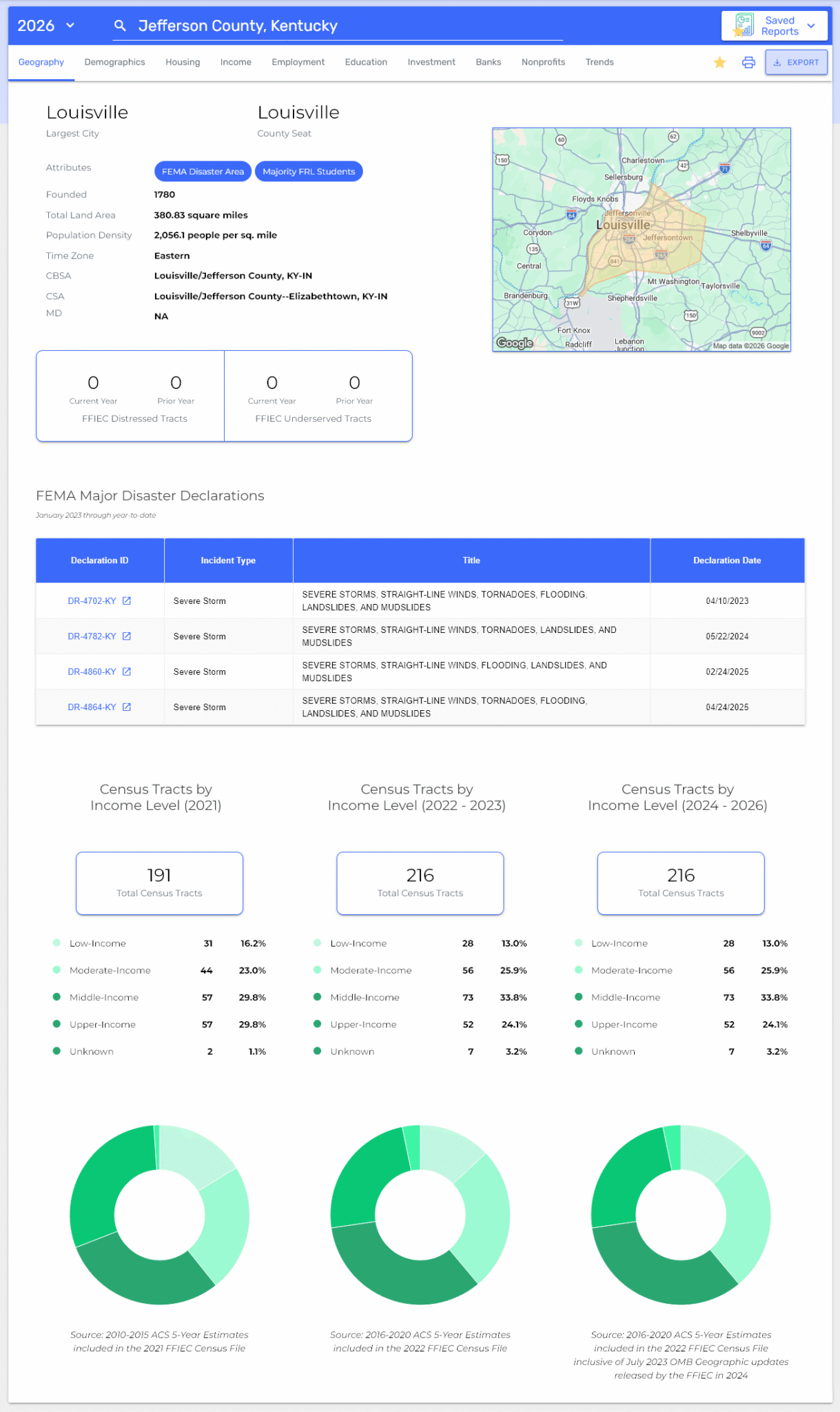Click the Low-Income legend dot for 2021
840x1412 pixels.
tap(57, 942)
